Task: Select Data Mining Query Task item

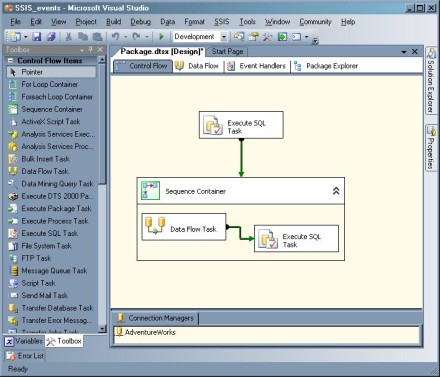Action: point(57,184)
